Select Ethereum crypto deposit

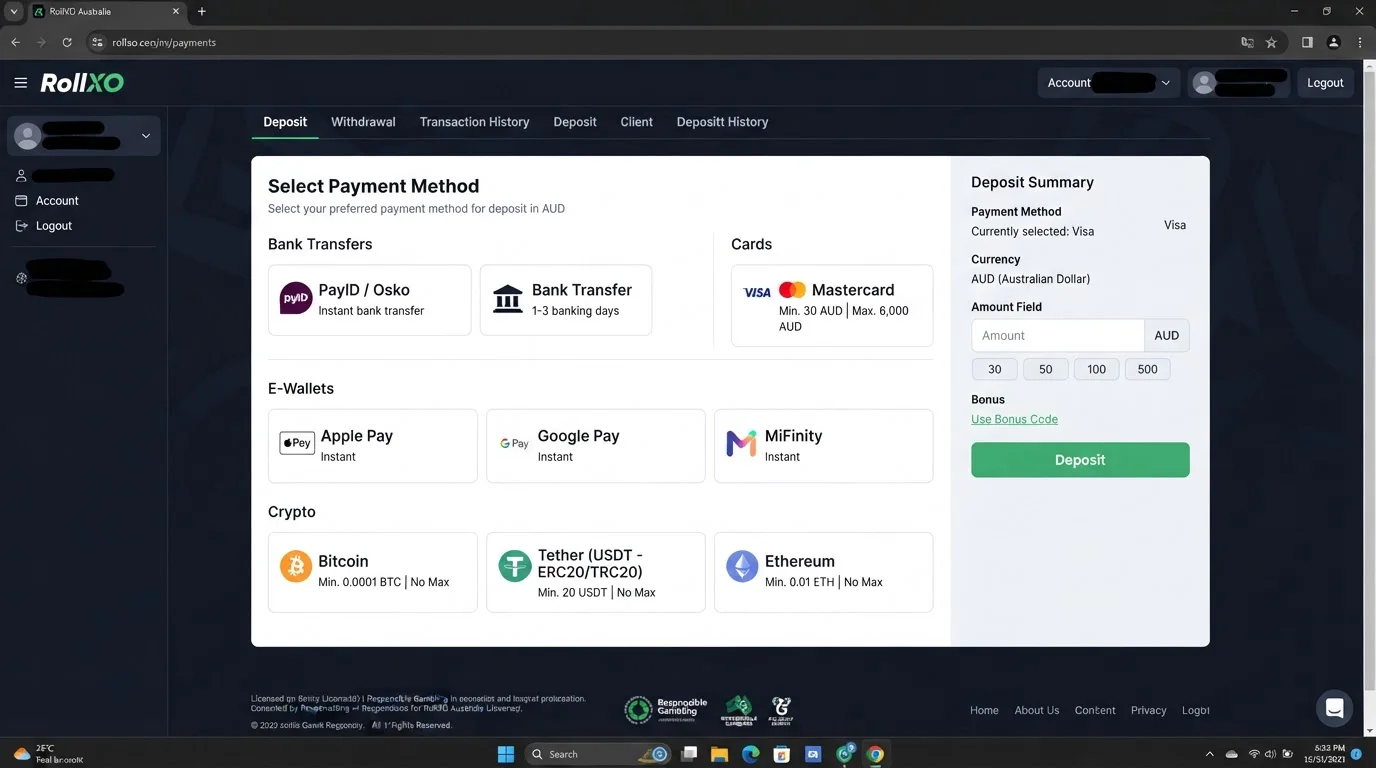click(823, 572)
